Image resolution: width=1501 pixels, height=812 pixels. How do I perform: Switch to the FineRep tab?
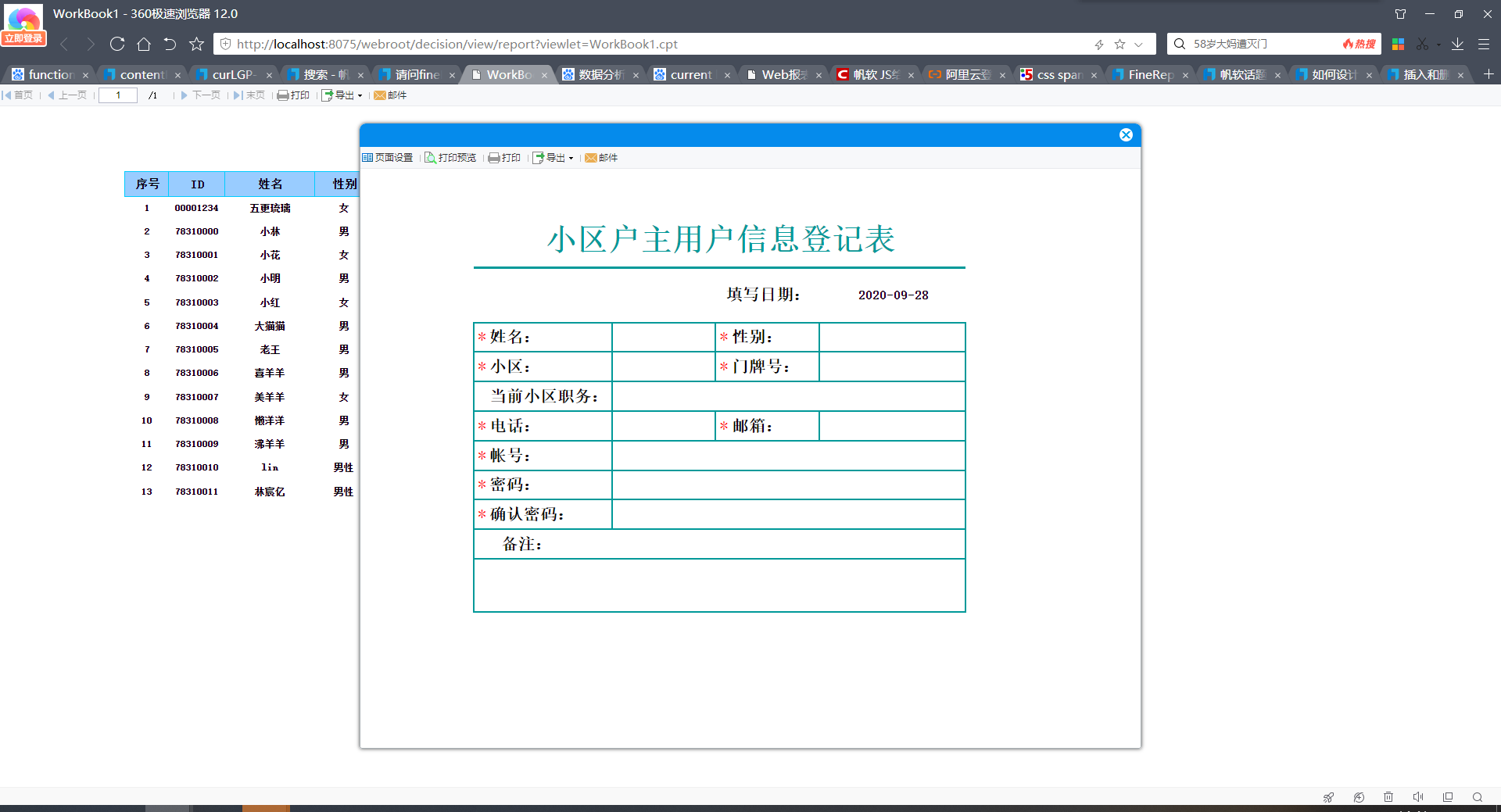1150,74
